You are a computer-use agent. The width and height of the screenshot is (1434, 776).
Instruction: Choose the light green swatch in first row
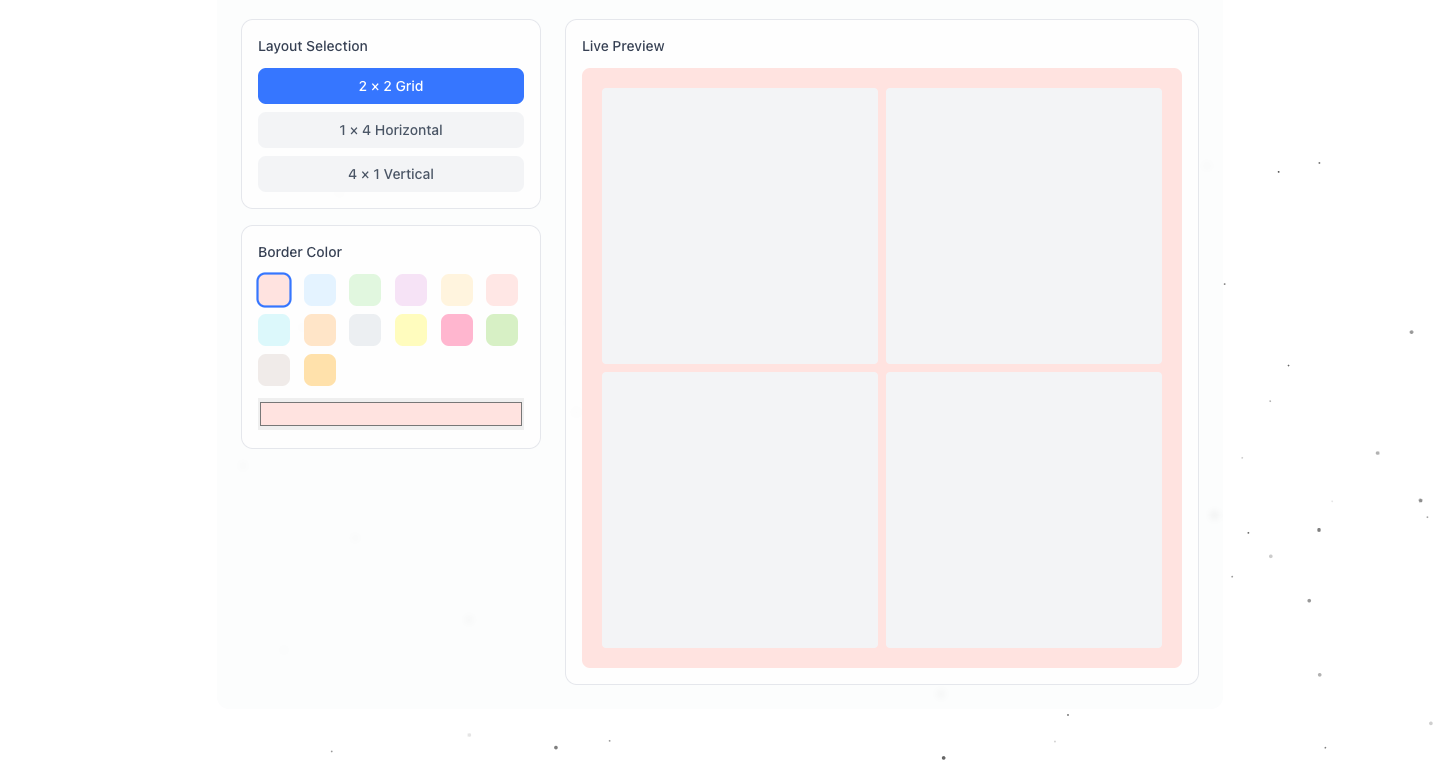coord(365,290)
